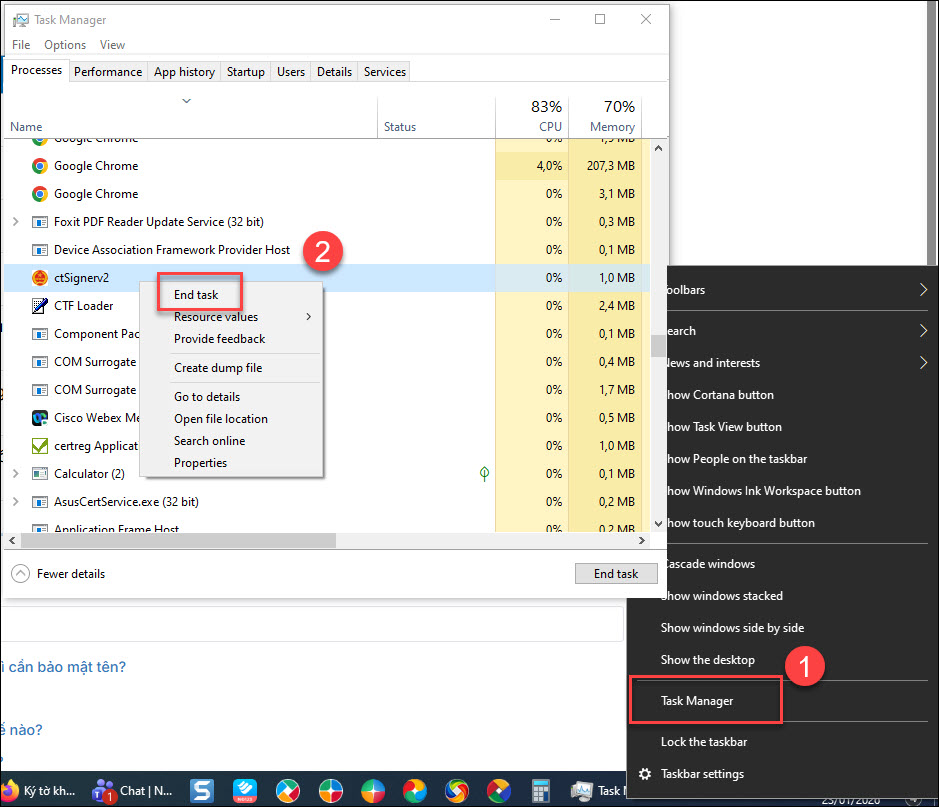Click the ctSignerv2 process icon
The height and width of the screenshot is (807, 939).
click(x=40, y=278)
